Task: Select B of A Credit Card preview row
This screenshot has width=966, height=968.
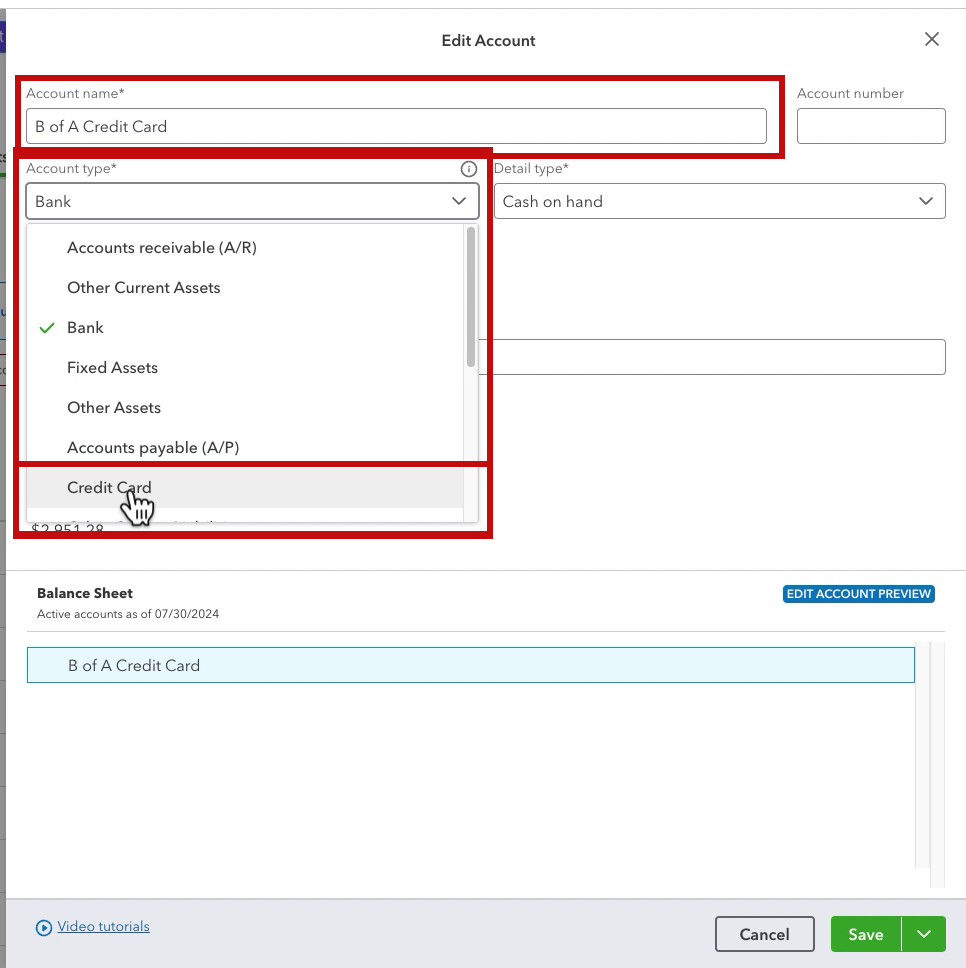Action: tap(470, 666)
